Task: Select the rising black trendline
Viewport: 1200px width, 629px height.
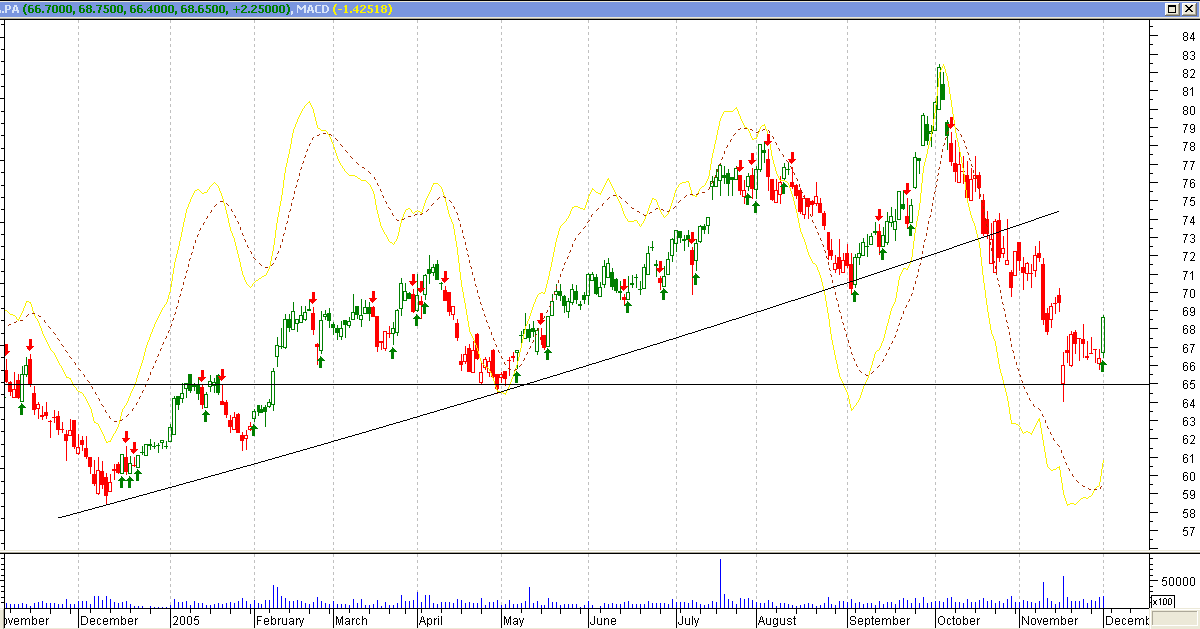Action: click(x=558, y=365)
